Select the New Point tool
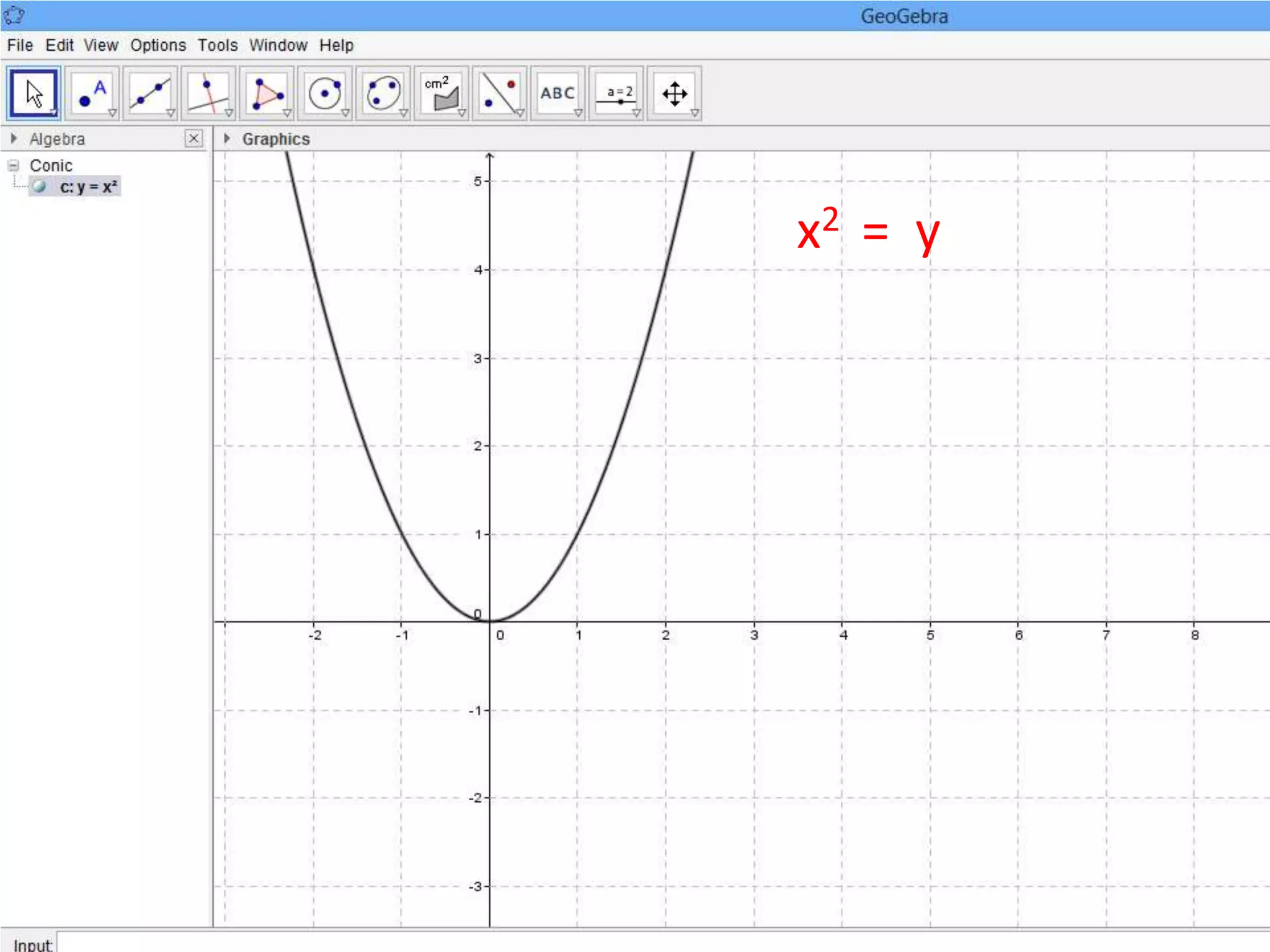The height and width of the screenshot is (952, 1270). (92, 93)
